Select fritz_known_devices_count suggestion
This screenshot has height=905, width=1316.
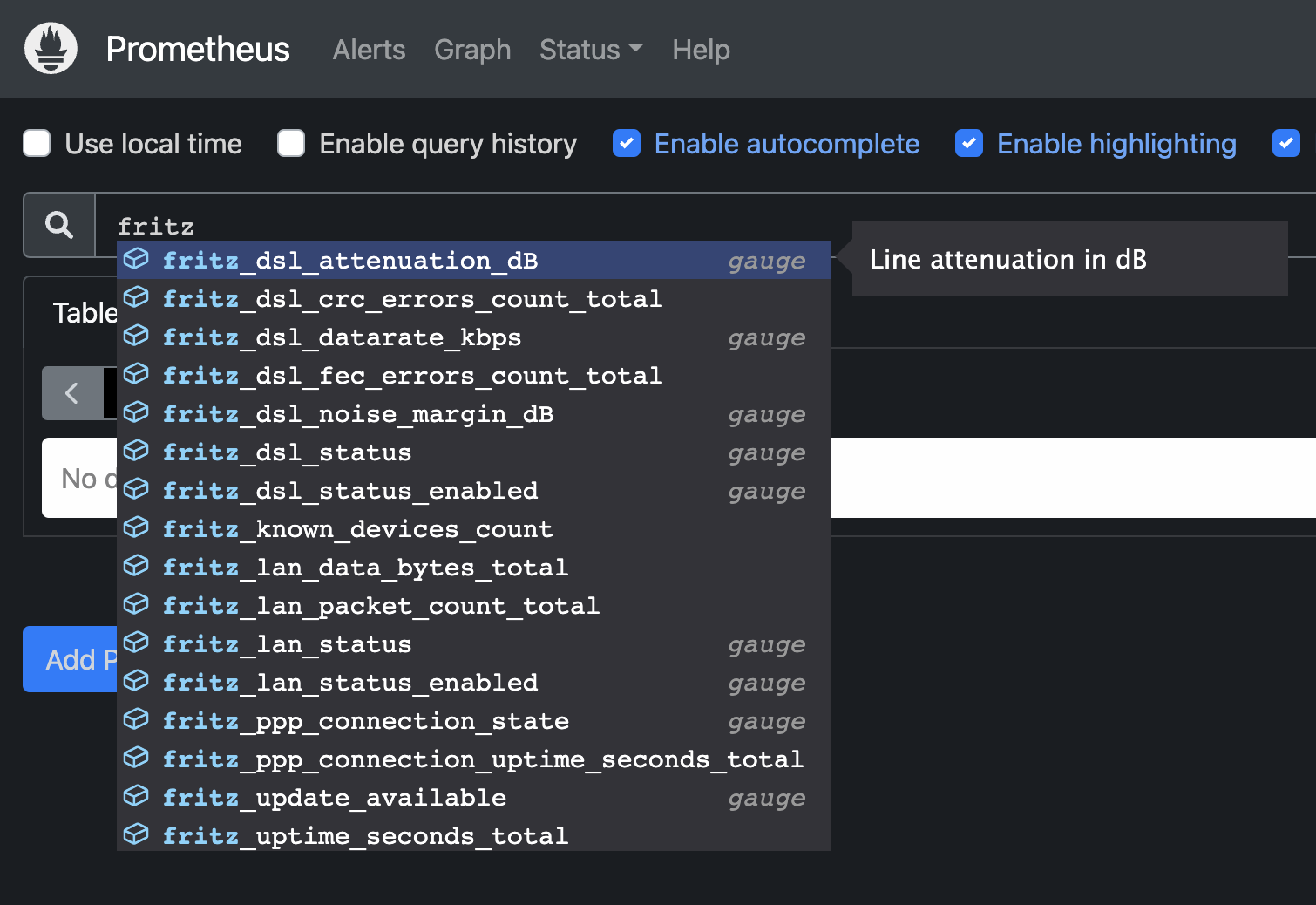click(474, 528)
